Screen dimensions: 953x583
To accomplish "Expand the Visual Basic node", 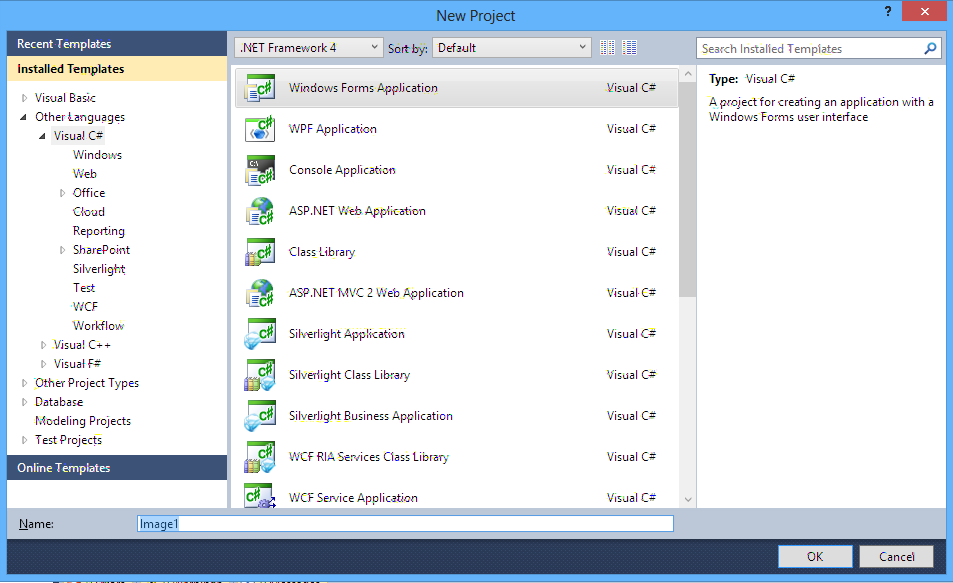I will [x=24, y=97].
